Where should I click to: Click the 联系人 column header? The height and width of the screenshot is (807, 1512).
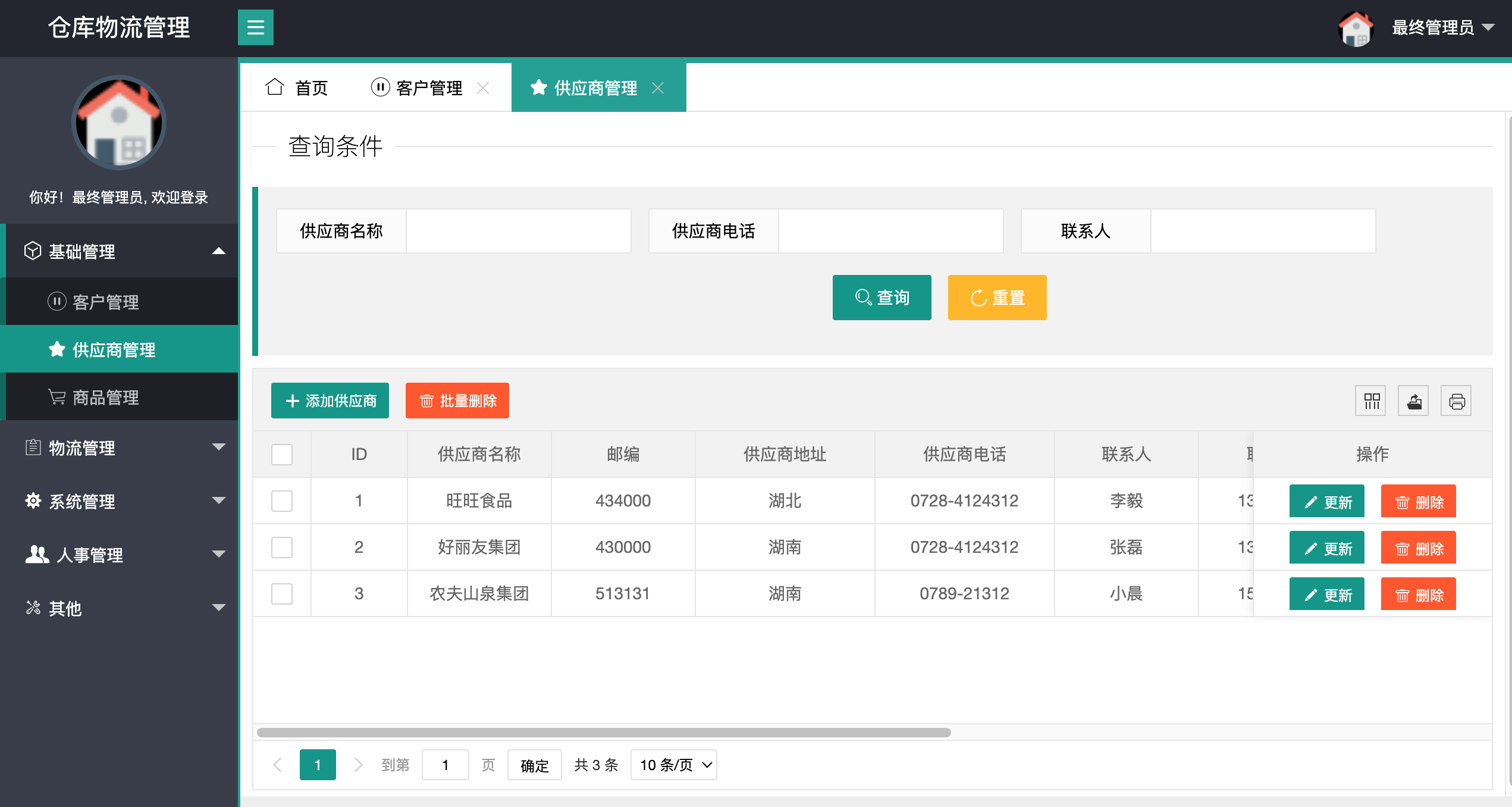coord(1127,454)
